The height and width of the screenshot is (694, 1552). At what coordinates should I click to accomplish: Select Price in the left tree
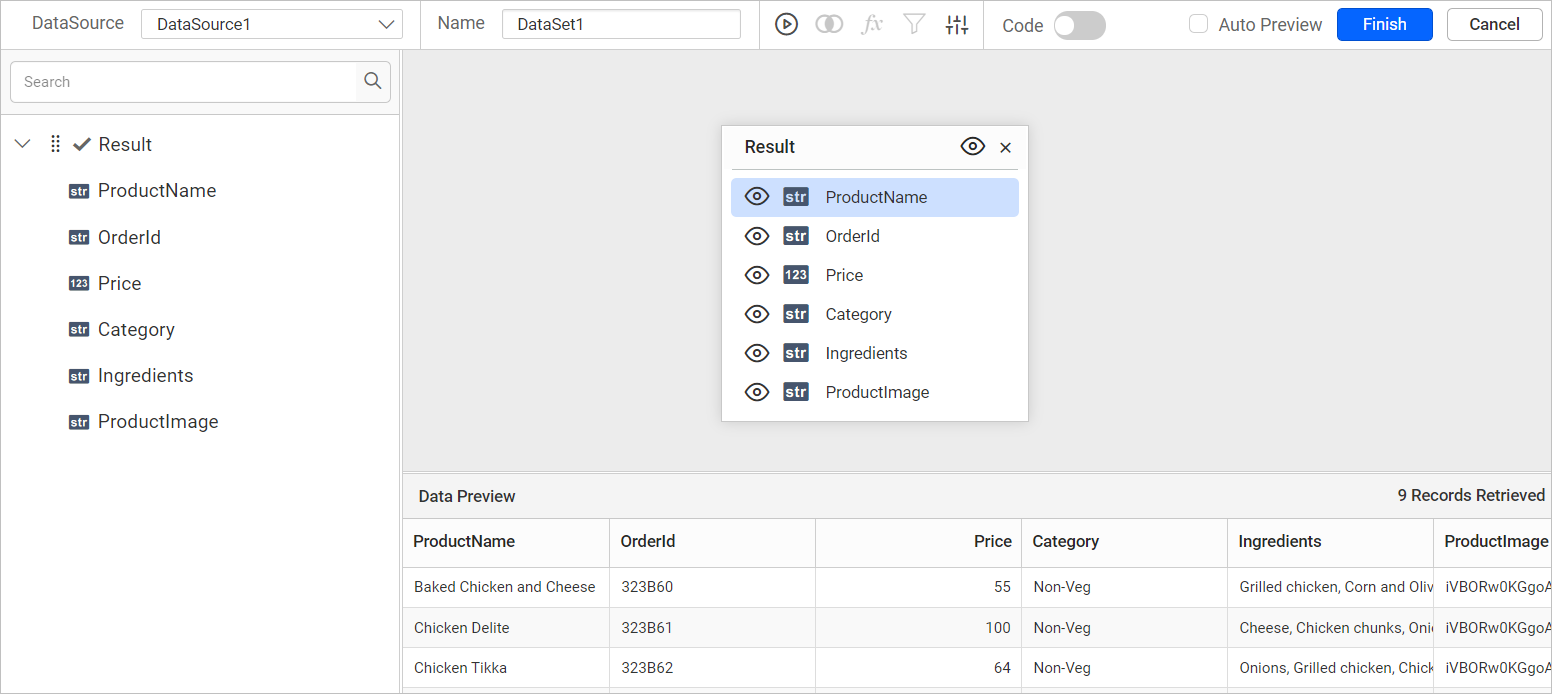tap(119, 283)
